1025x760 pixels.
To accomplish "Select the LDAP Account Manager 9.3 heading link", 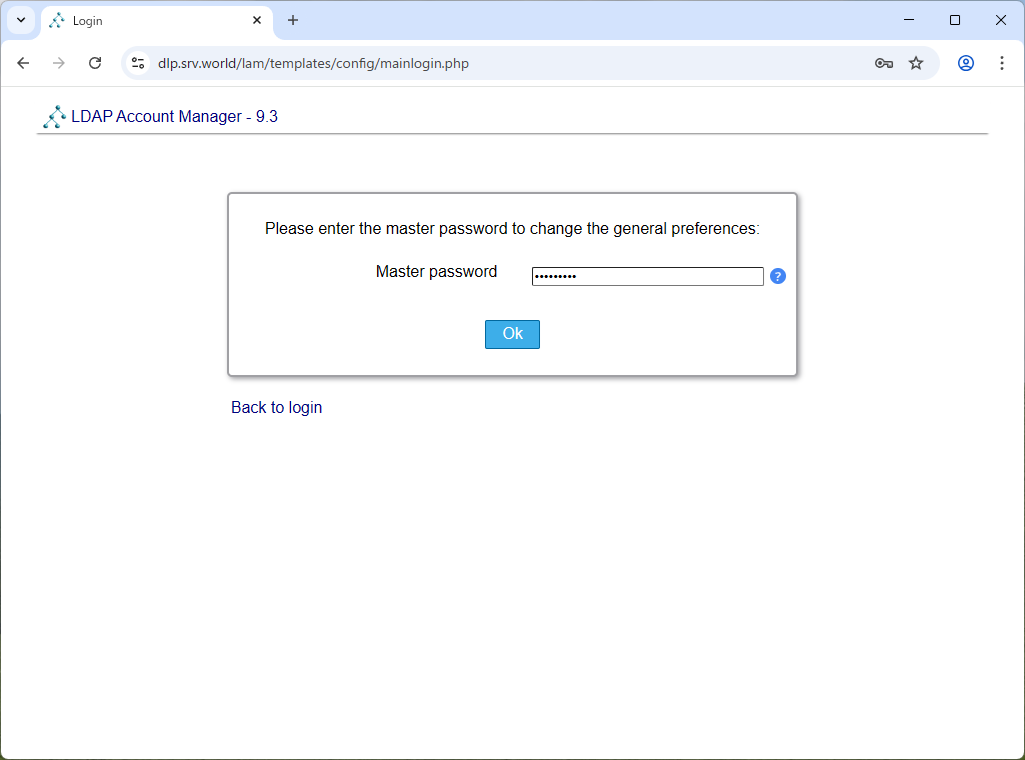I will click(x=173, y=116).
